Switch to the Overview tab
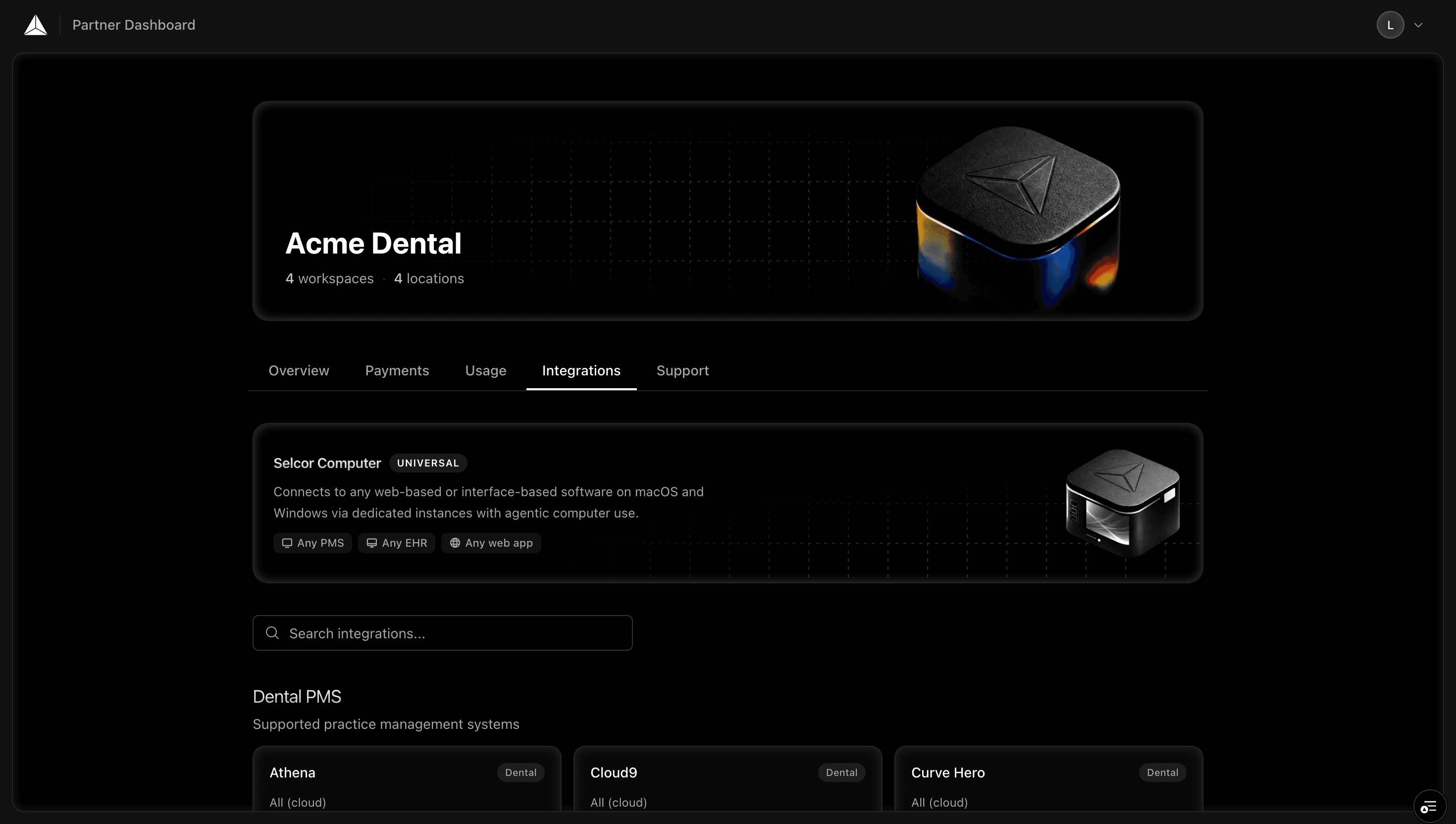 tap(299, 371)
